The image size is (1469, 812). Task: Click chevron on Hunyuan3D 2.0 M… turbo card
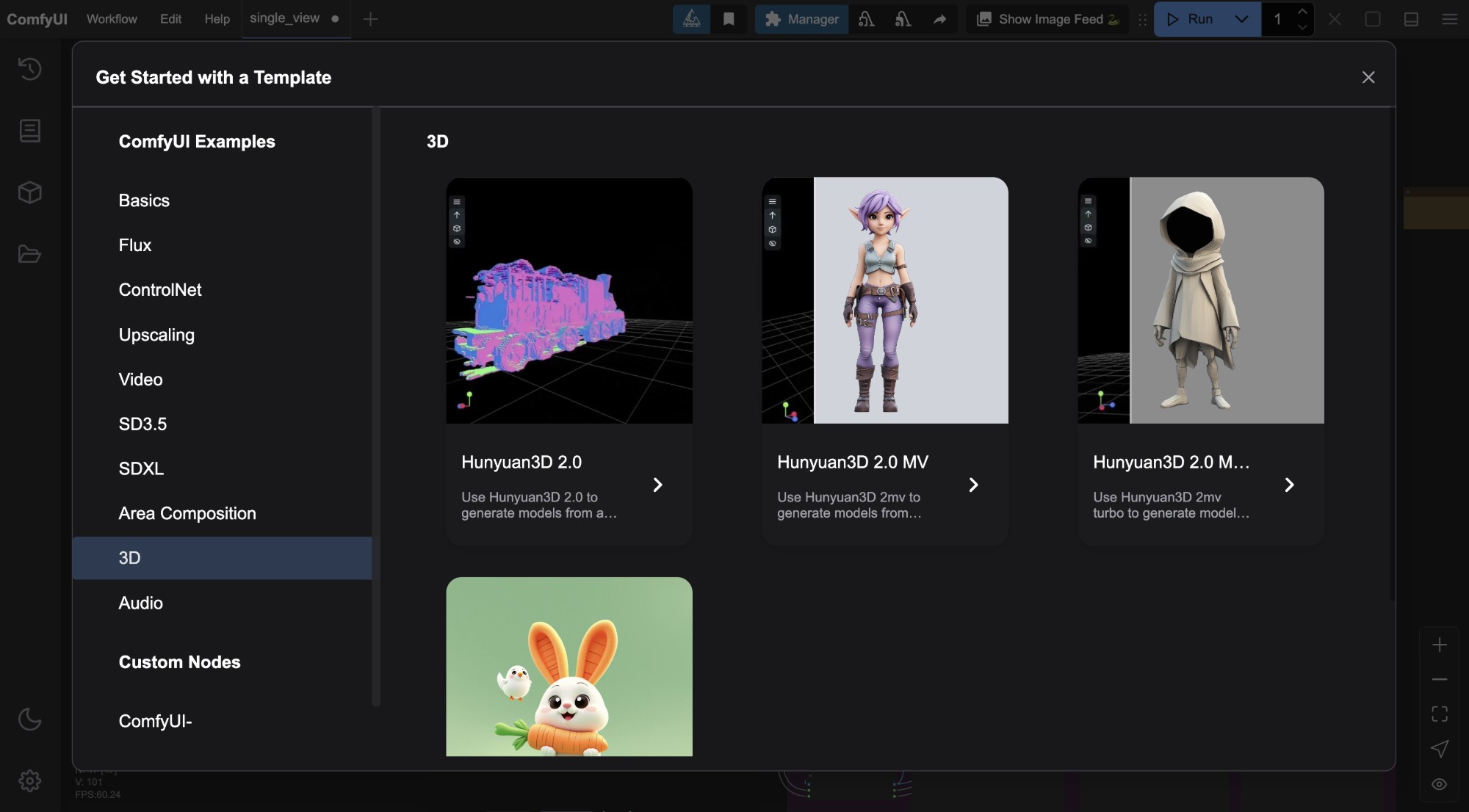pos(1289,485)
